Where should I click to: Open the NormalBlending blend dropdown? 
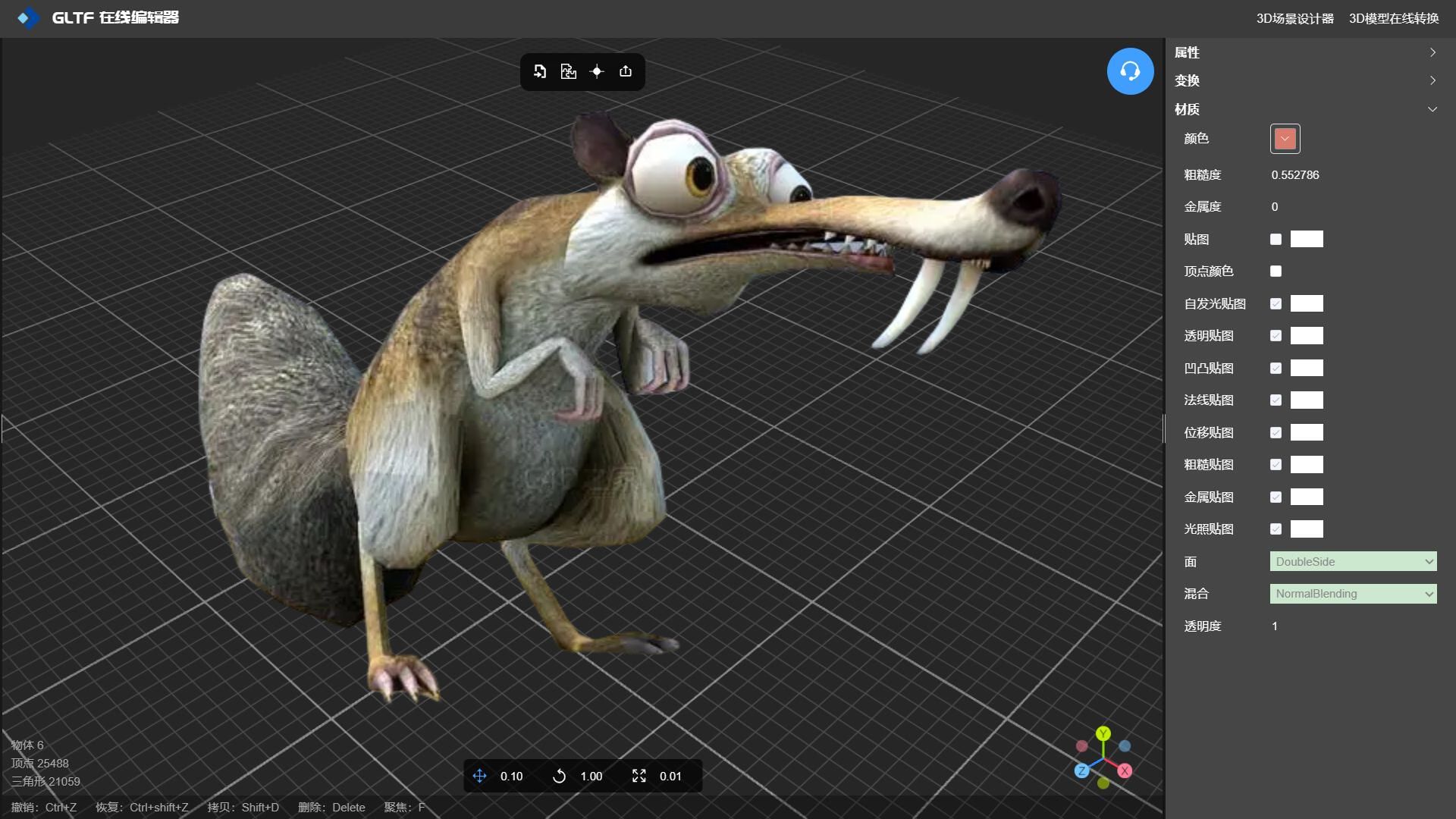tap(1353, 594)
